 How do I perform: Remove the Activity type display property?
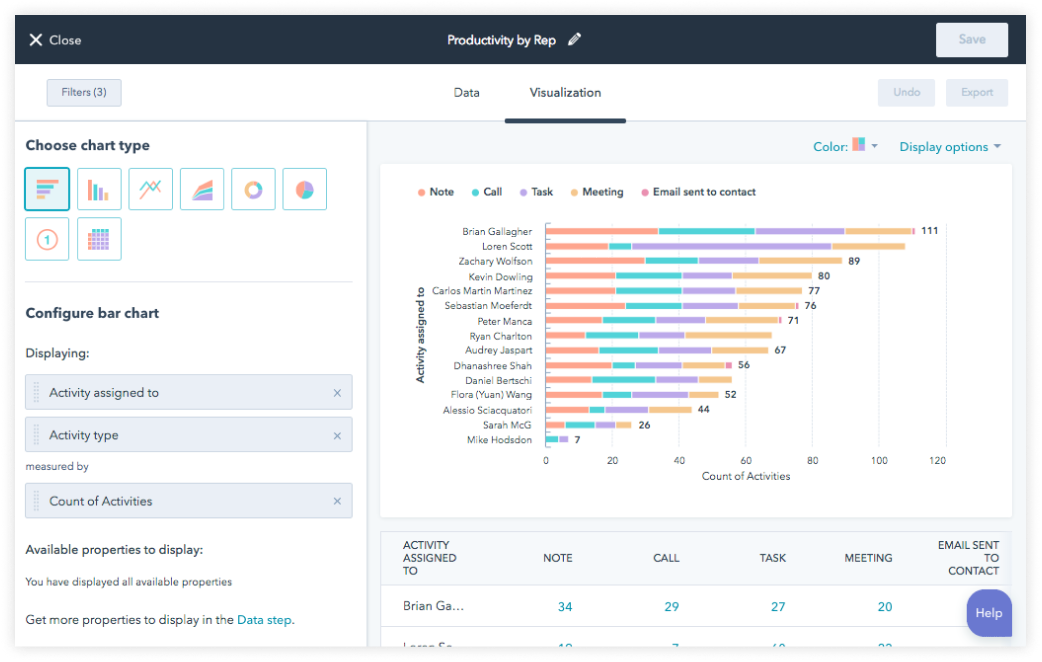point(338,435)
